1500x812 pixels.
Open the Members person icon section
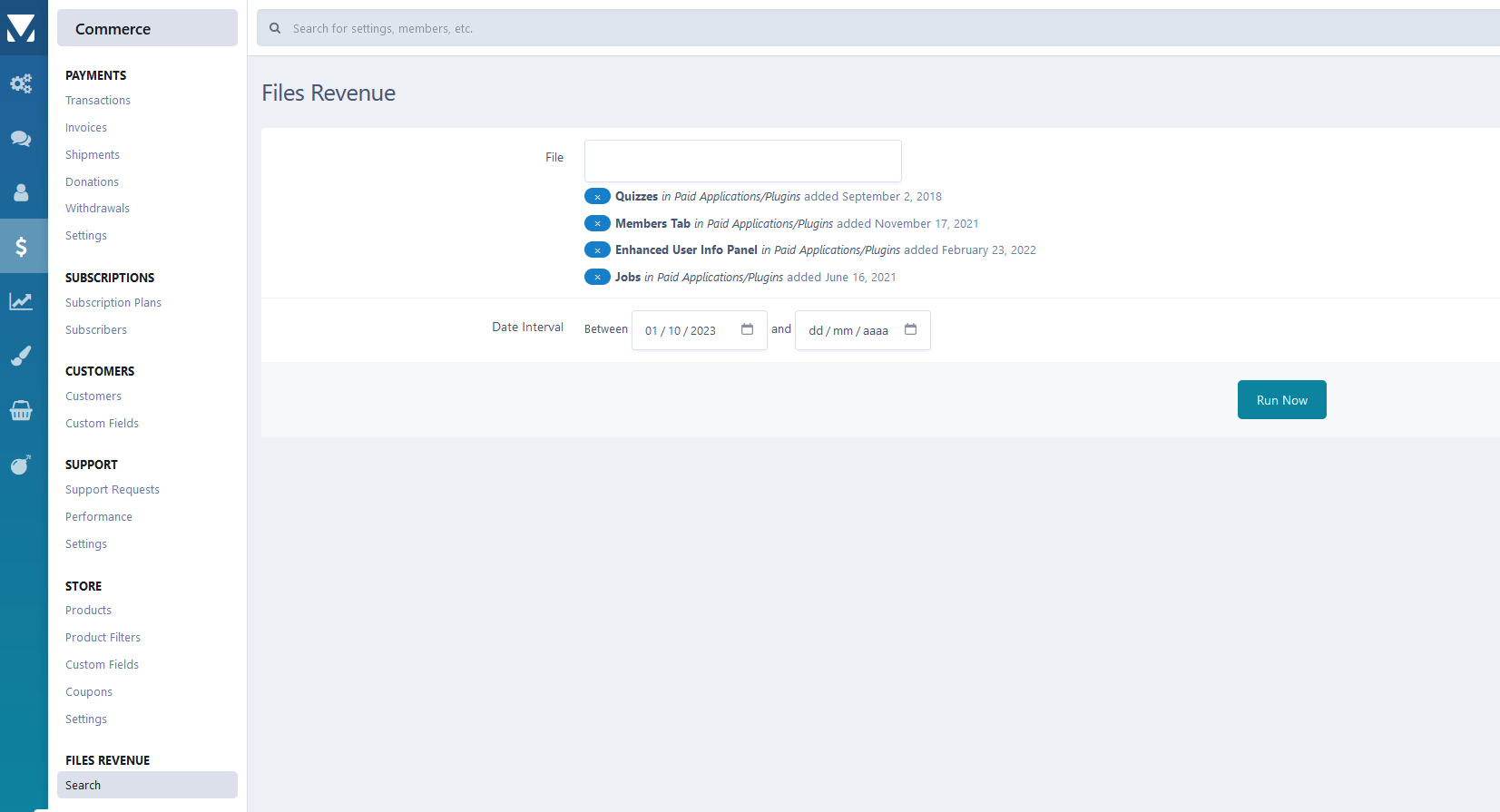point(21,192)
